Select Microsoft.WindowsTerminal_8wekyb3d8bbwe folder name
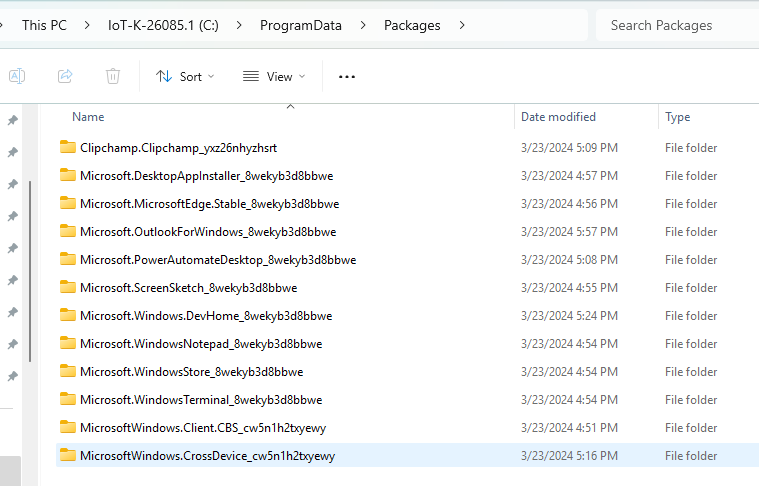Image resolution: width=759 pixels, height=486 pixels. pos(201,400)
